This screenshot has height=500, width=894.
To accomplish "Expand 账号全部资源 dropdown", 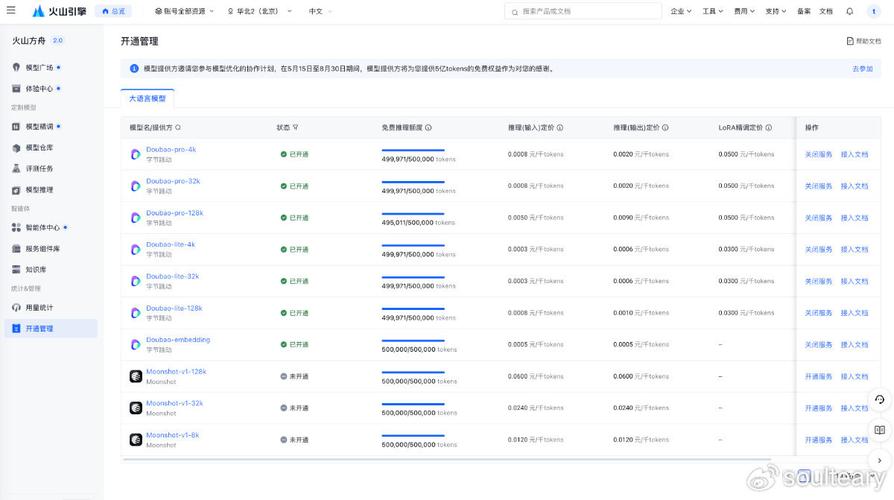I will pyautogui.click(x=184, y=11).
